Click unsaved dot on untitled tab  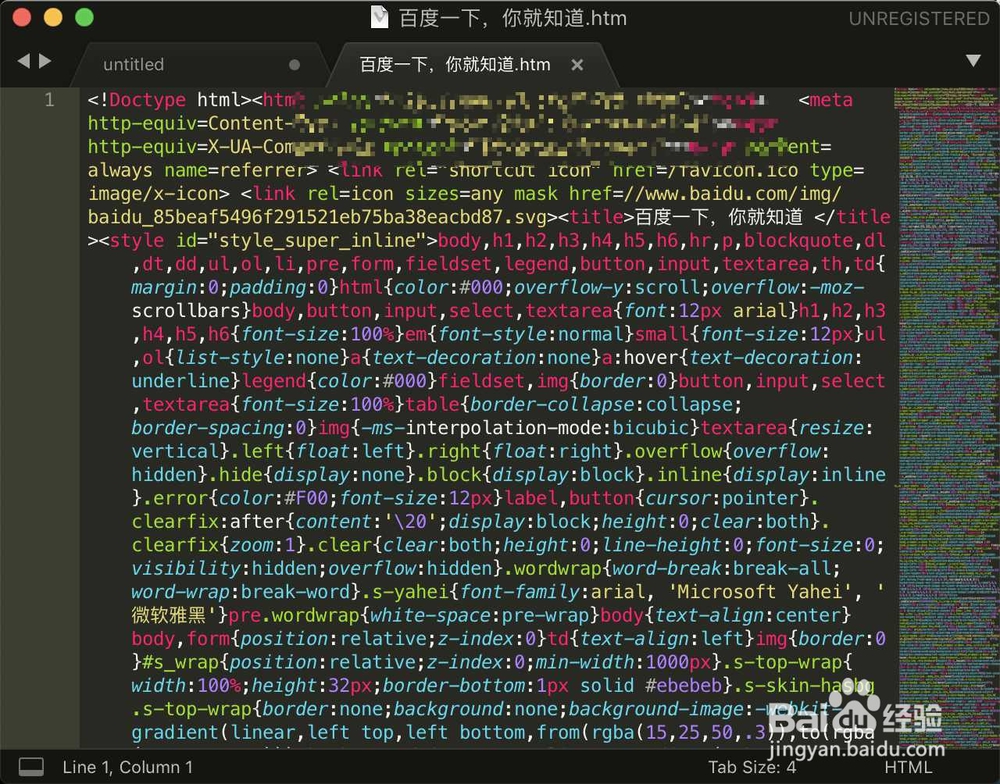tap(294, 64)
